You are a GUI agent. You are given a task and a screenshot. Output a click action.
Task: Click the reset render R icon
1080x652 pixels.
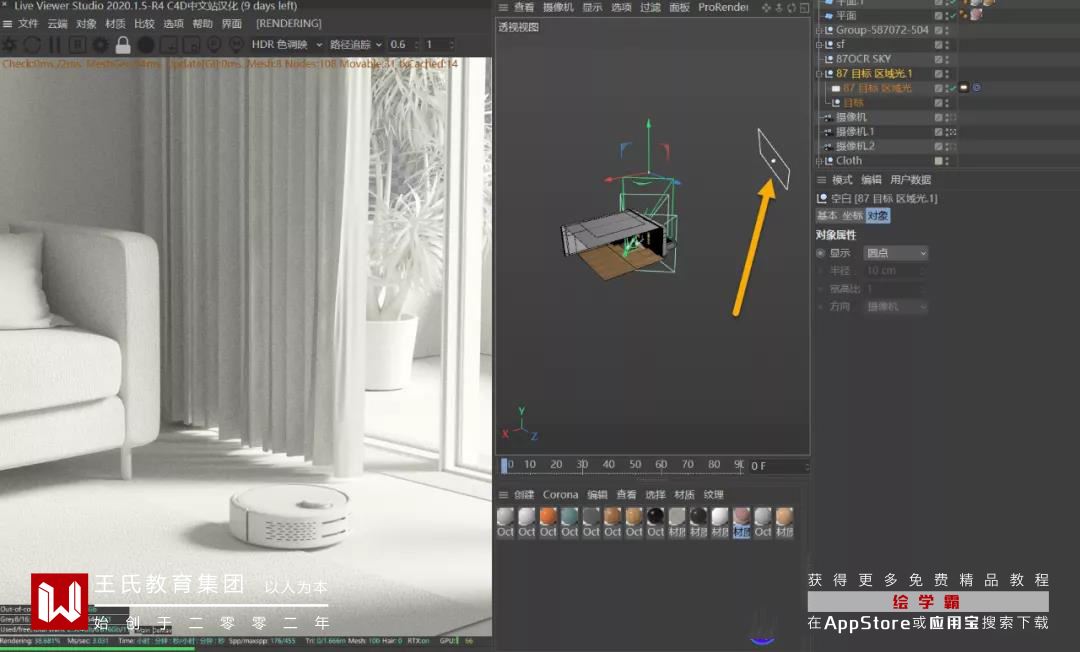click(x=78, y=45)
